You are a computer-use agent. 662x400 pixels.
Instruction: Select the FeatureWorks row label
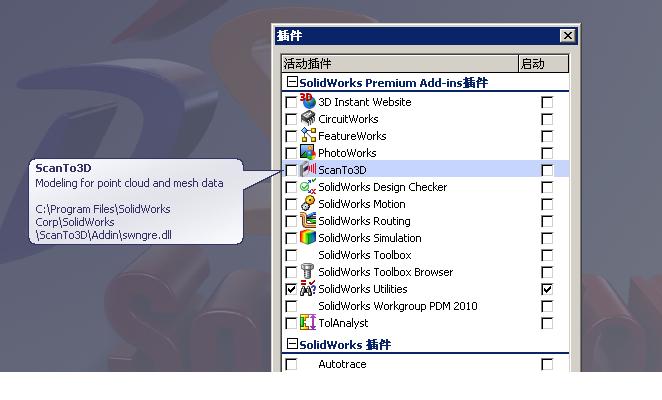(x=352, y=136)
